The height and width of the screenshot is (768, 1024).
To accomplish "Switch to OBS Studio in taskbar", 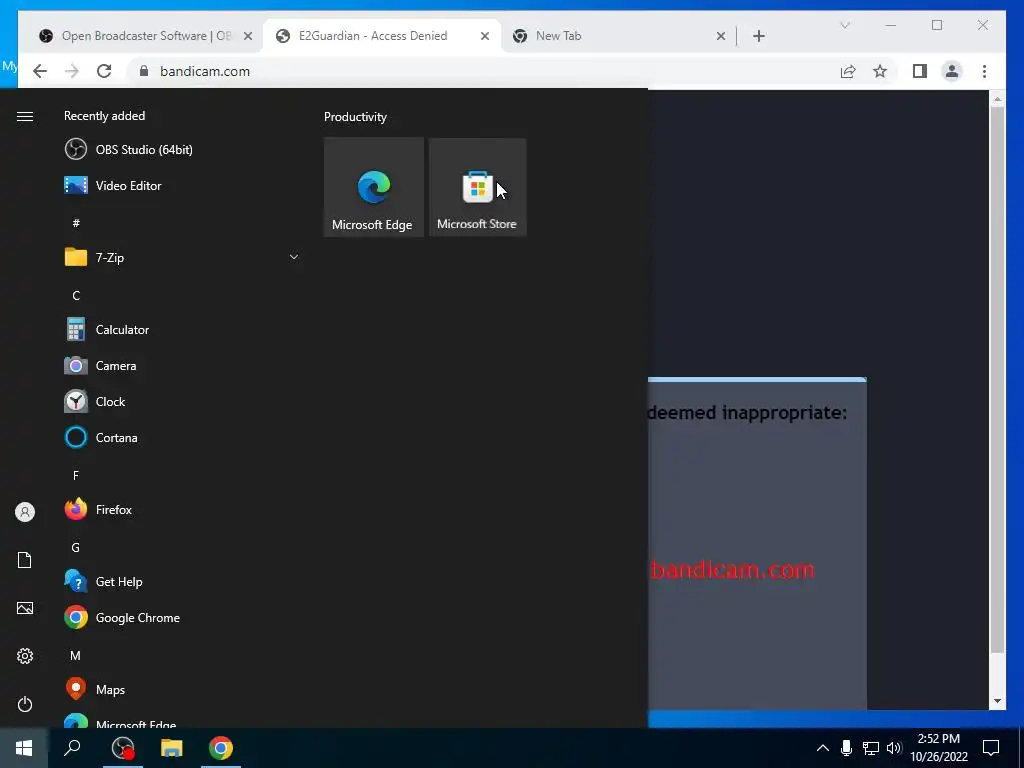I will [x=123, y=748].
